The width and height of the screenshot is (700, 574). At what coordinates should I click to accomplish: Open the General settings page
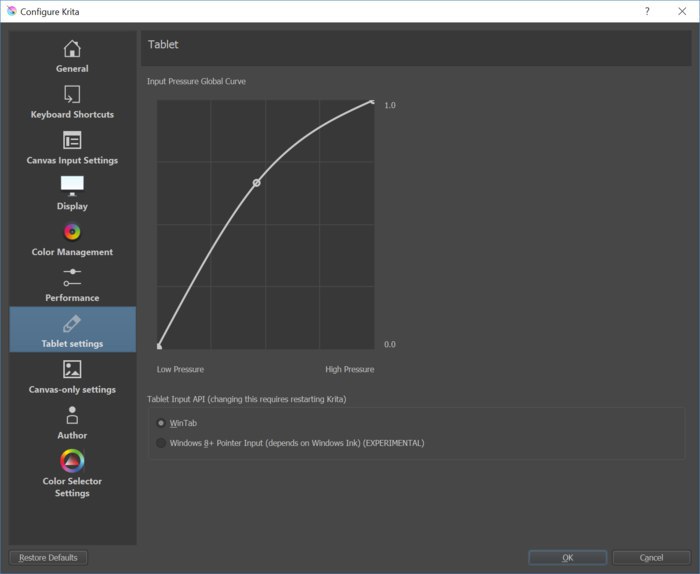tap(72, 56)
